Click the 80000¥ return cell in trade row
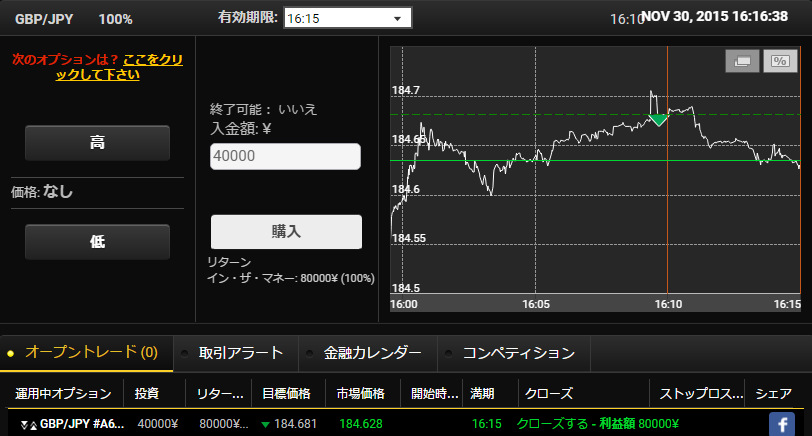Viewport: 812px width, 436px height. (x=224, y=424)
